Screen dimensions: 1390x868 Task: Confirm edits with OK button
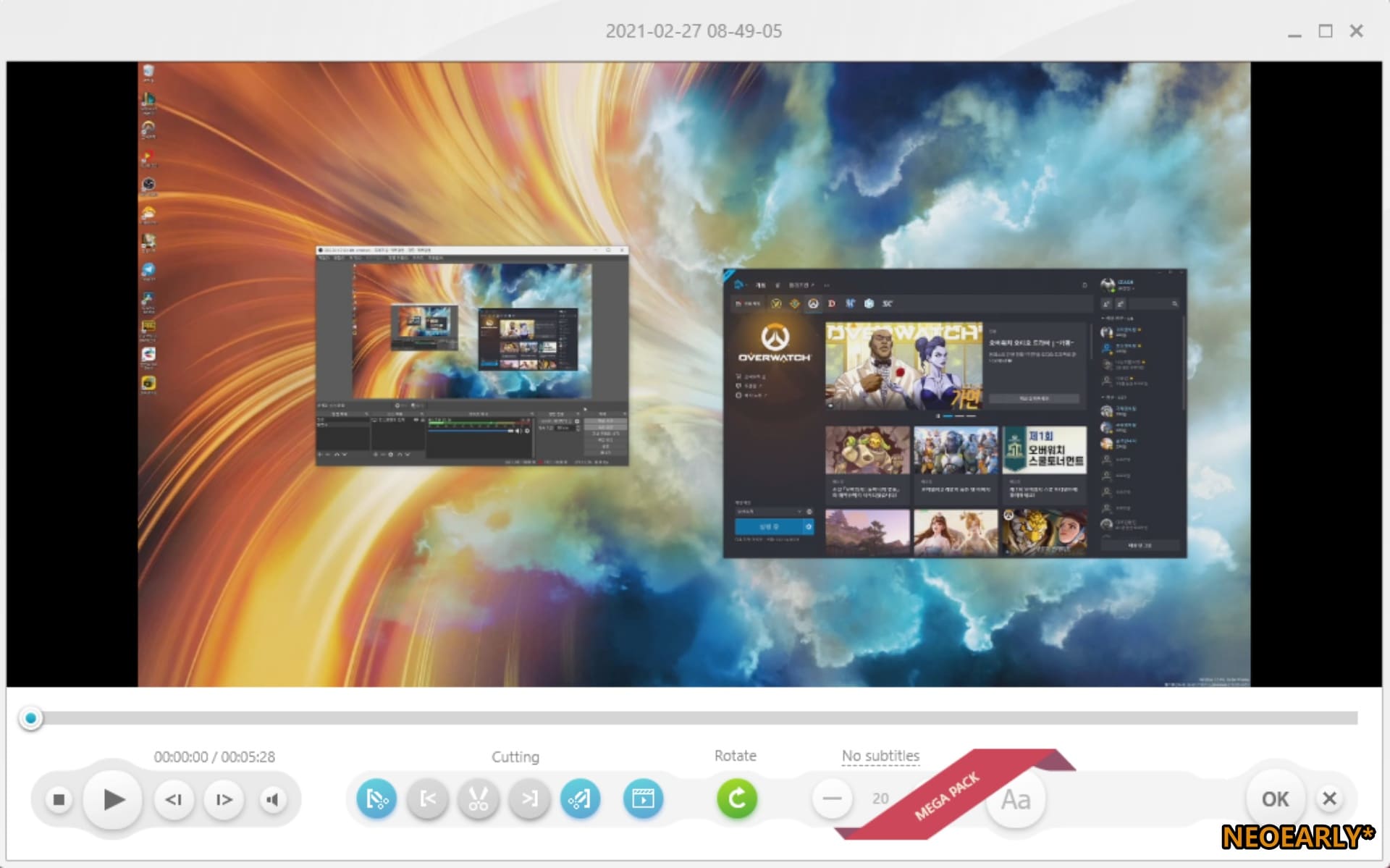1275,799
